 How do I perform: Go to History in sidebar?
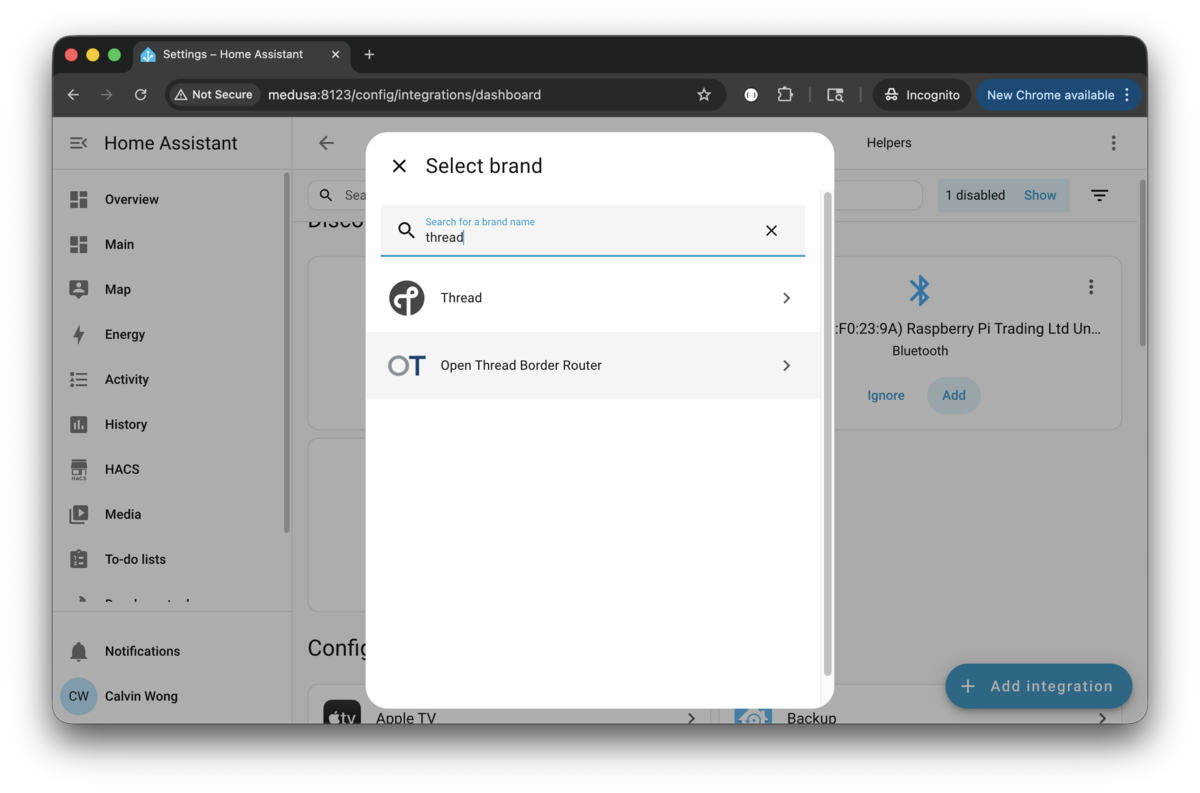point(125,424)
